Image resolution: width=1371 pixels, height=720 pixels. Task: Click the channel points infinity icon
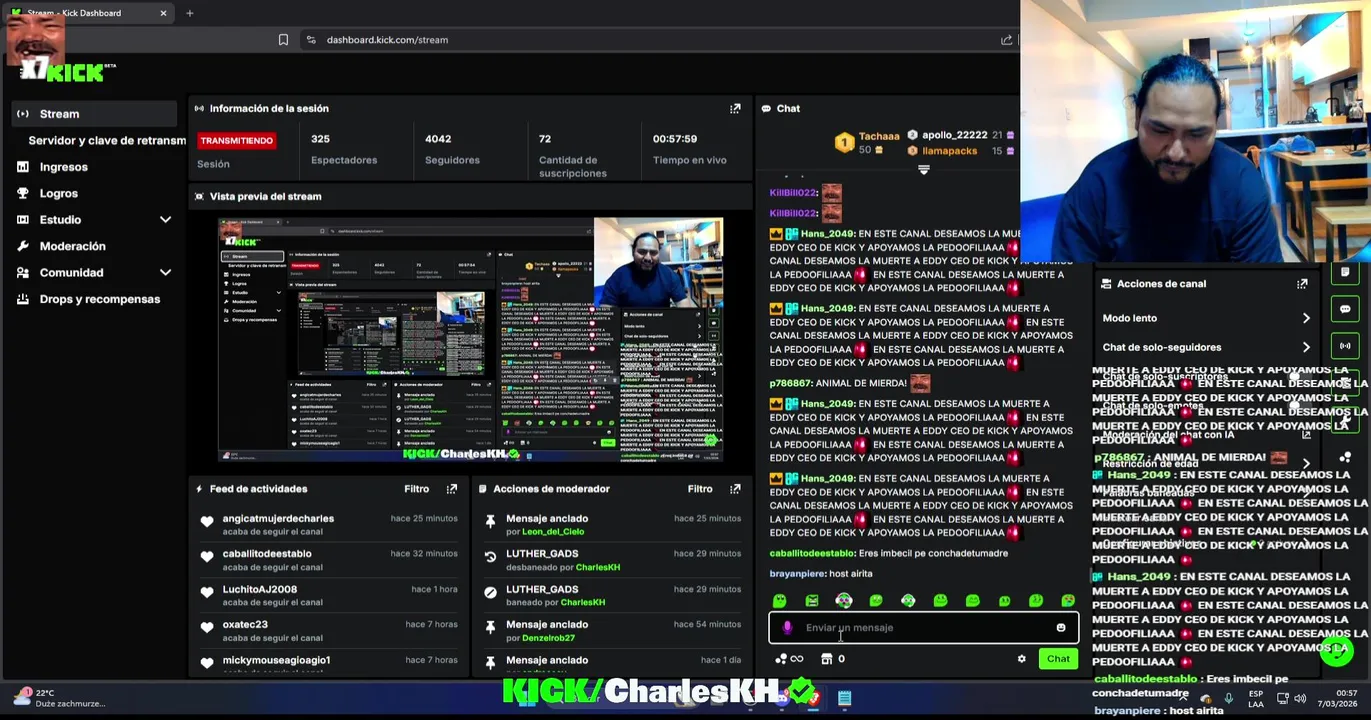pos(796,659)
